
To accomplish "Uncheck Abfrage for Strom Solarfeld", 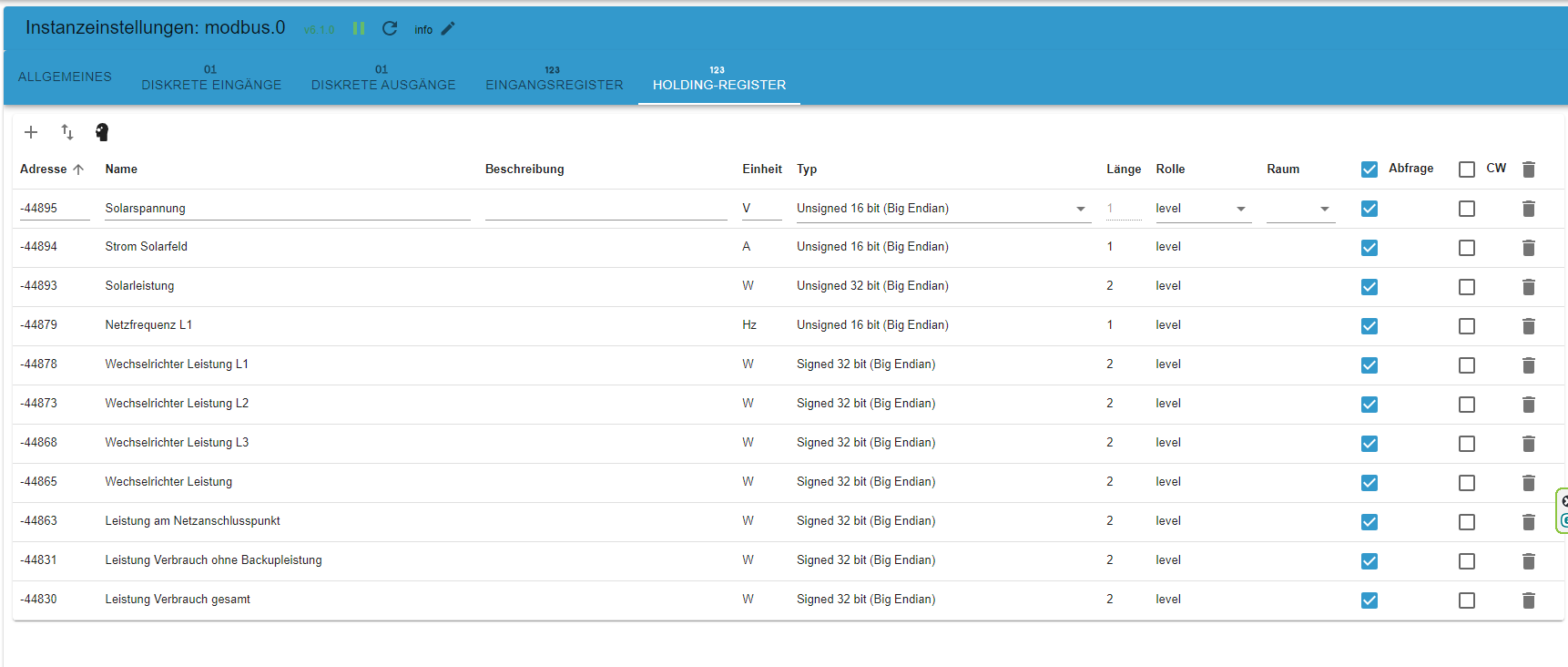I will pyautogui.click(x=1369, y=248).
